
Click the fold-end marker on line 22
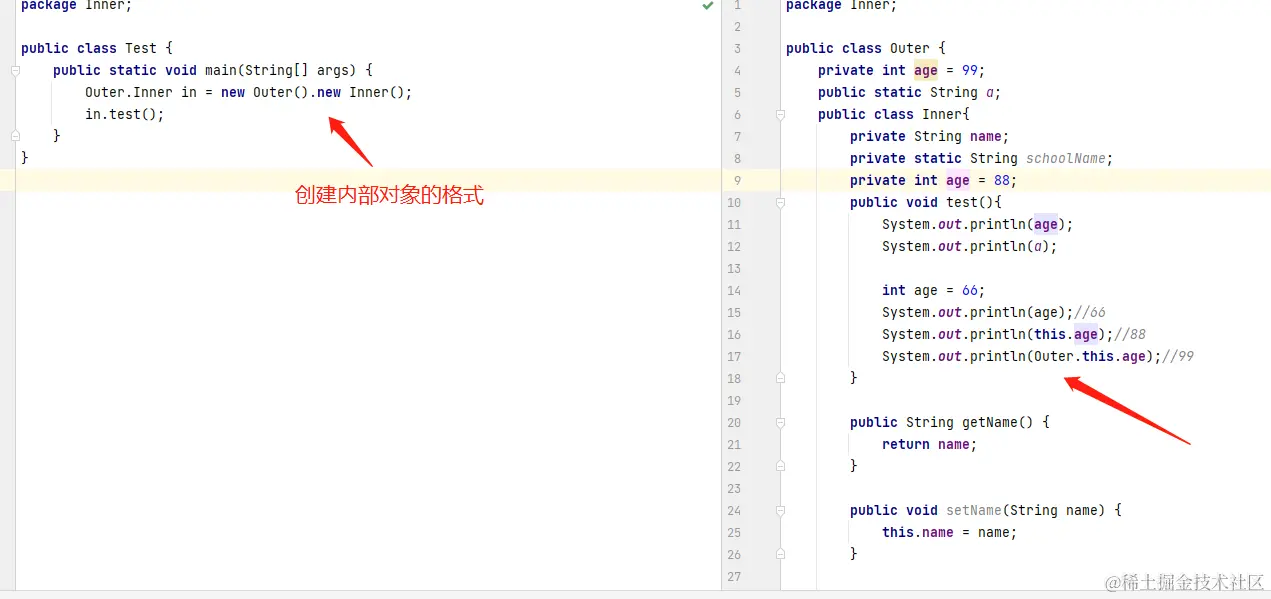click(780, 466)
